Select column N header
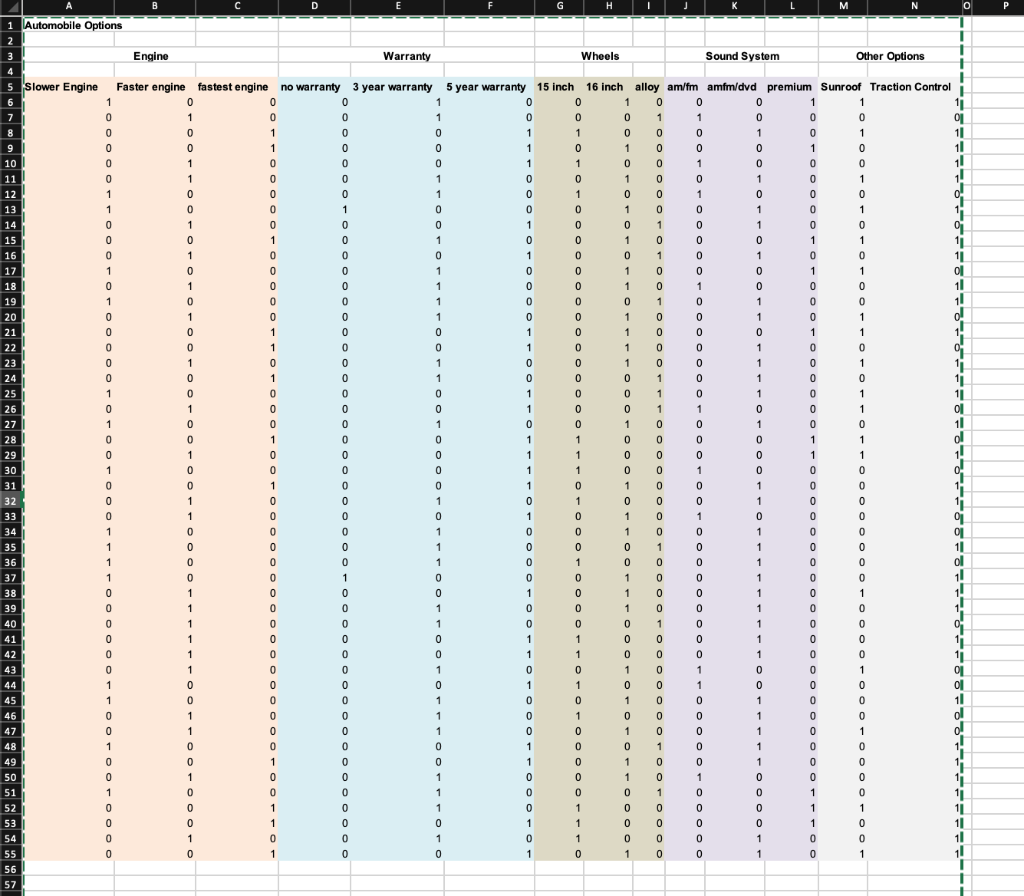Image resolution: width=1024 pixels, height=896 pixels. pyautogui.click(x=914, y=6)
